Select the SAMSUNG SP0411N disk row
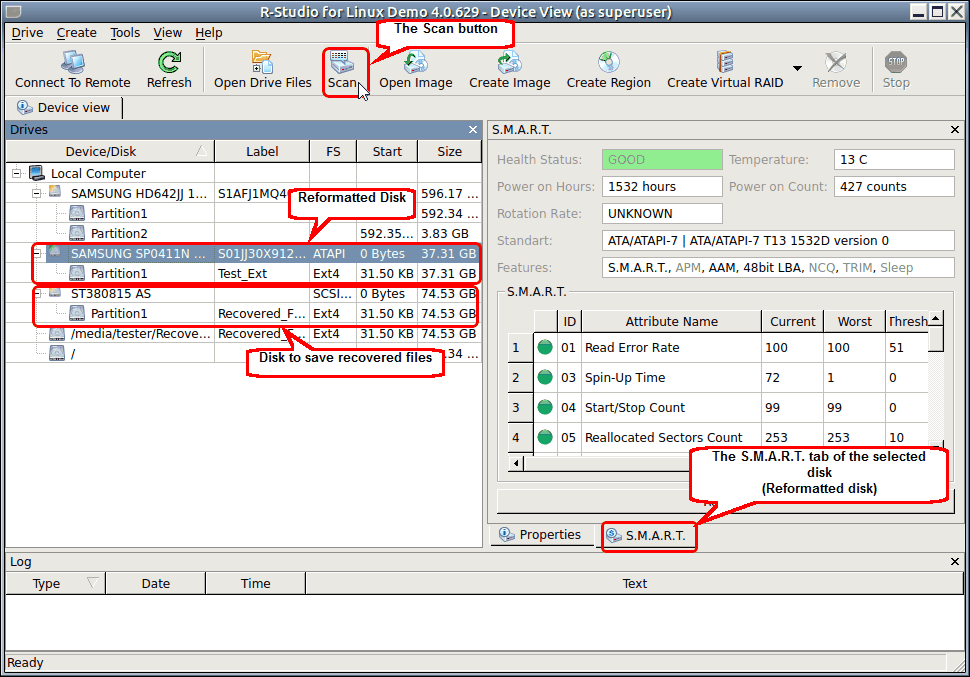This screenshot has height=677, width=970. [x=244, y=253]
